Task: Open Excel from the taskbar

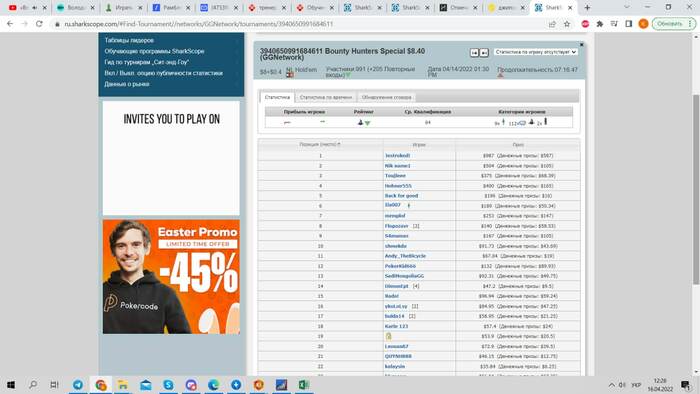Action: tap(304, 385)
